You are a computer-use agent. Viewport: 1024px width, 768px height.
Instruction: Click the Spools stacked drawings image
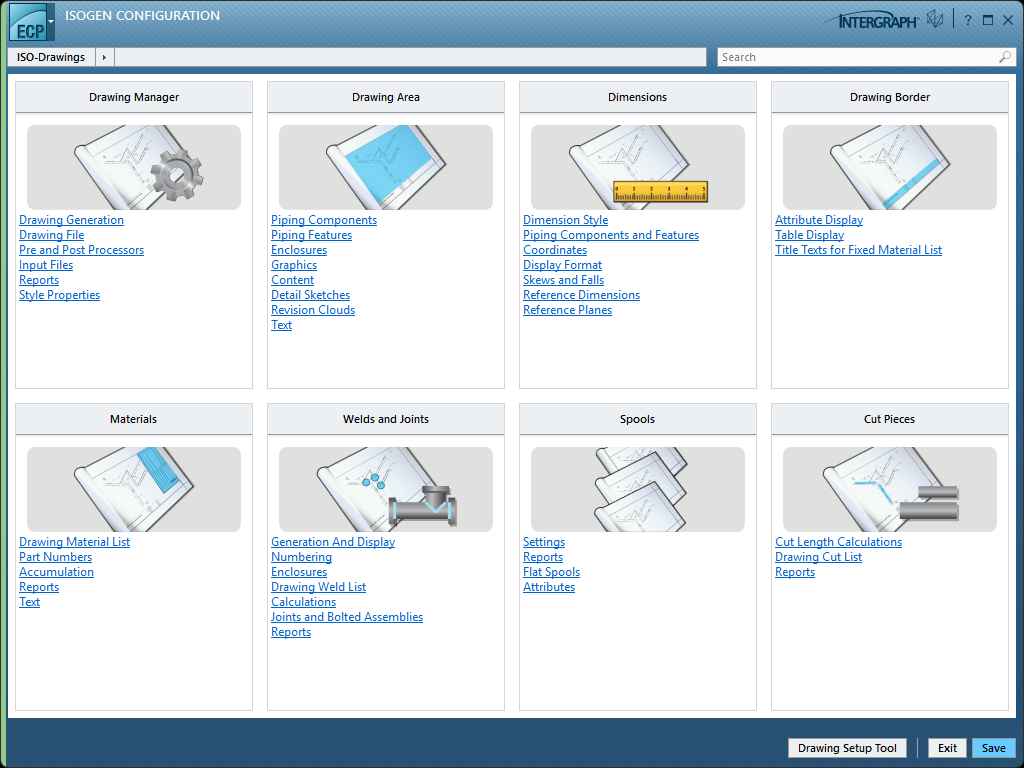coord(638,489)
